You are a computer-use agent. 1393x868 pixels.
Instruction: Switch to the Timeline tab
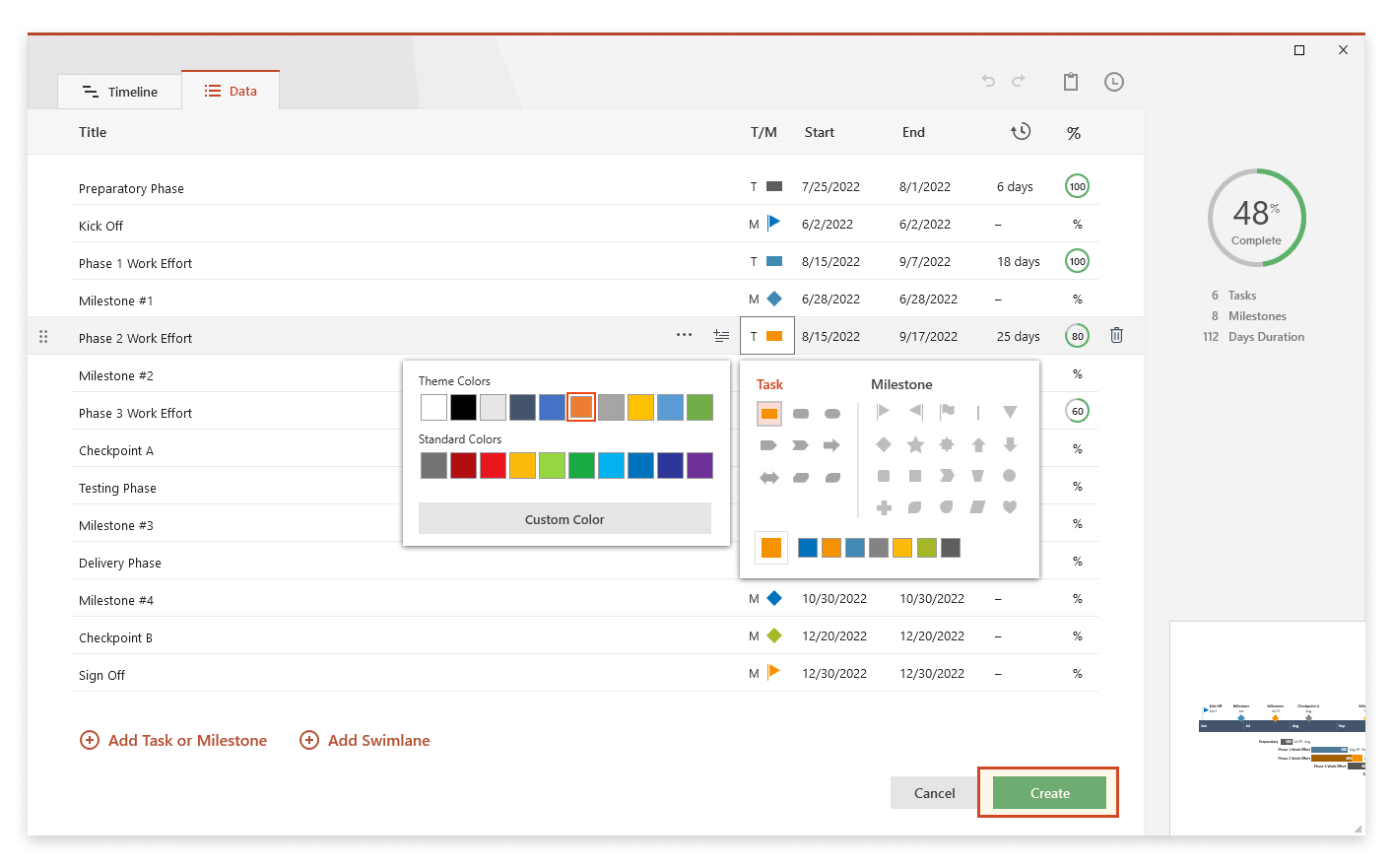(119, 91)
